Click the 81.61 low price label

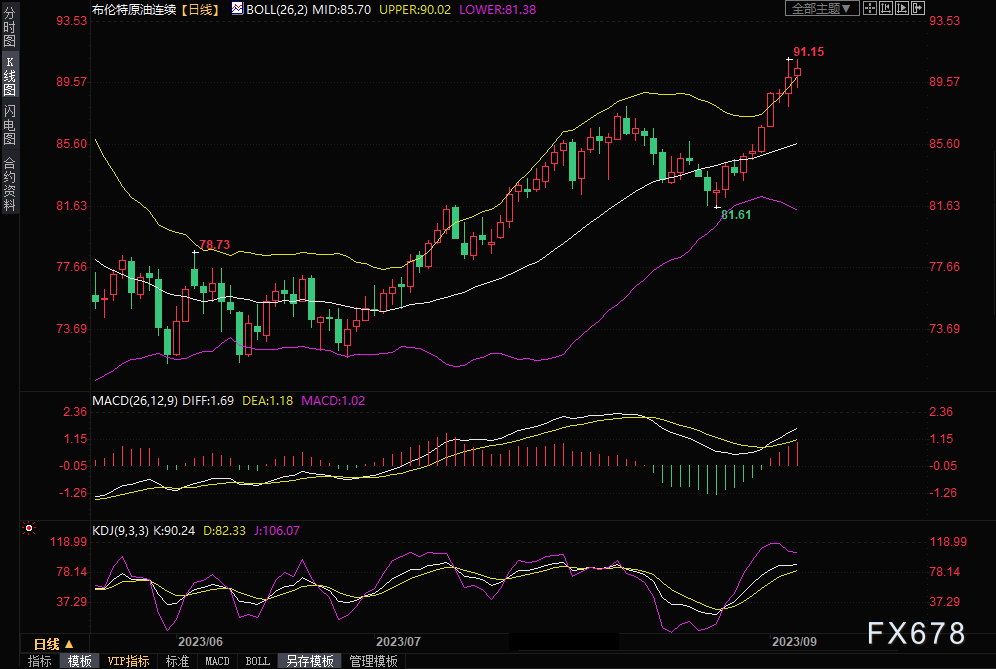736,215
